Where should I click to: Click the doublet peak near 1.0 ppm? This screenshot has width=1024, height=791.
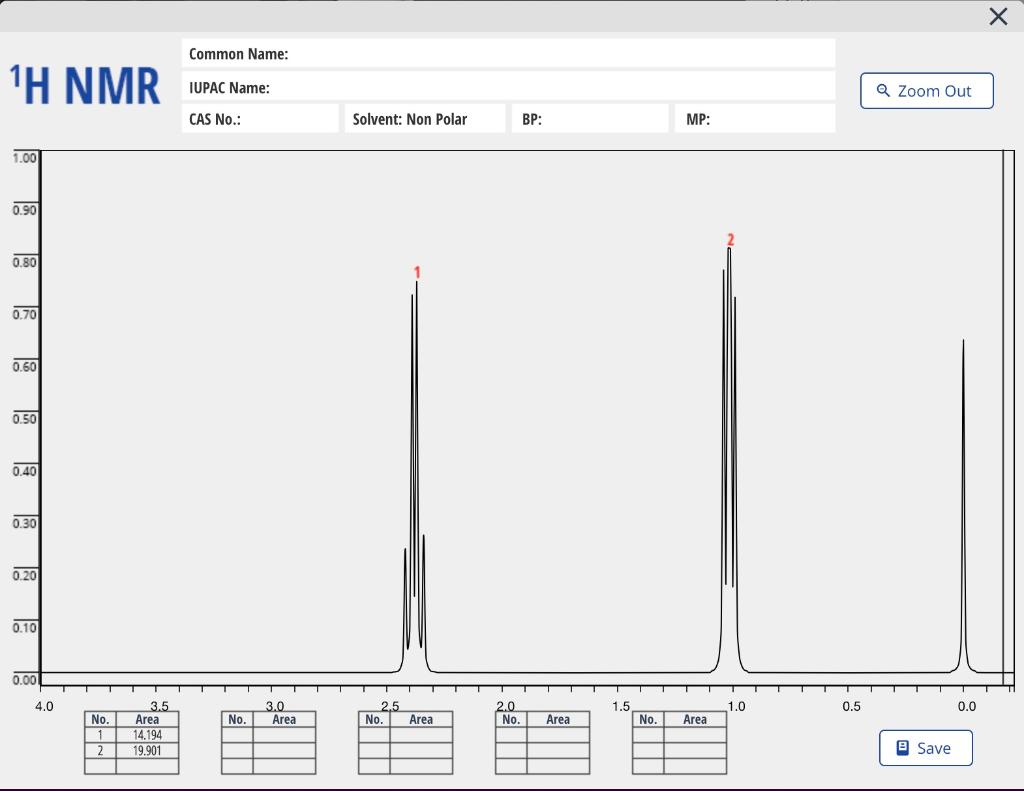(x=729, y=420)
